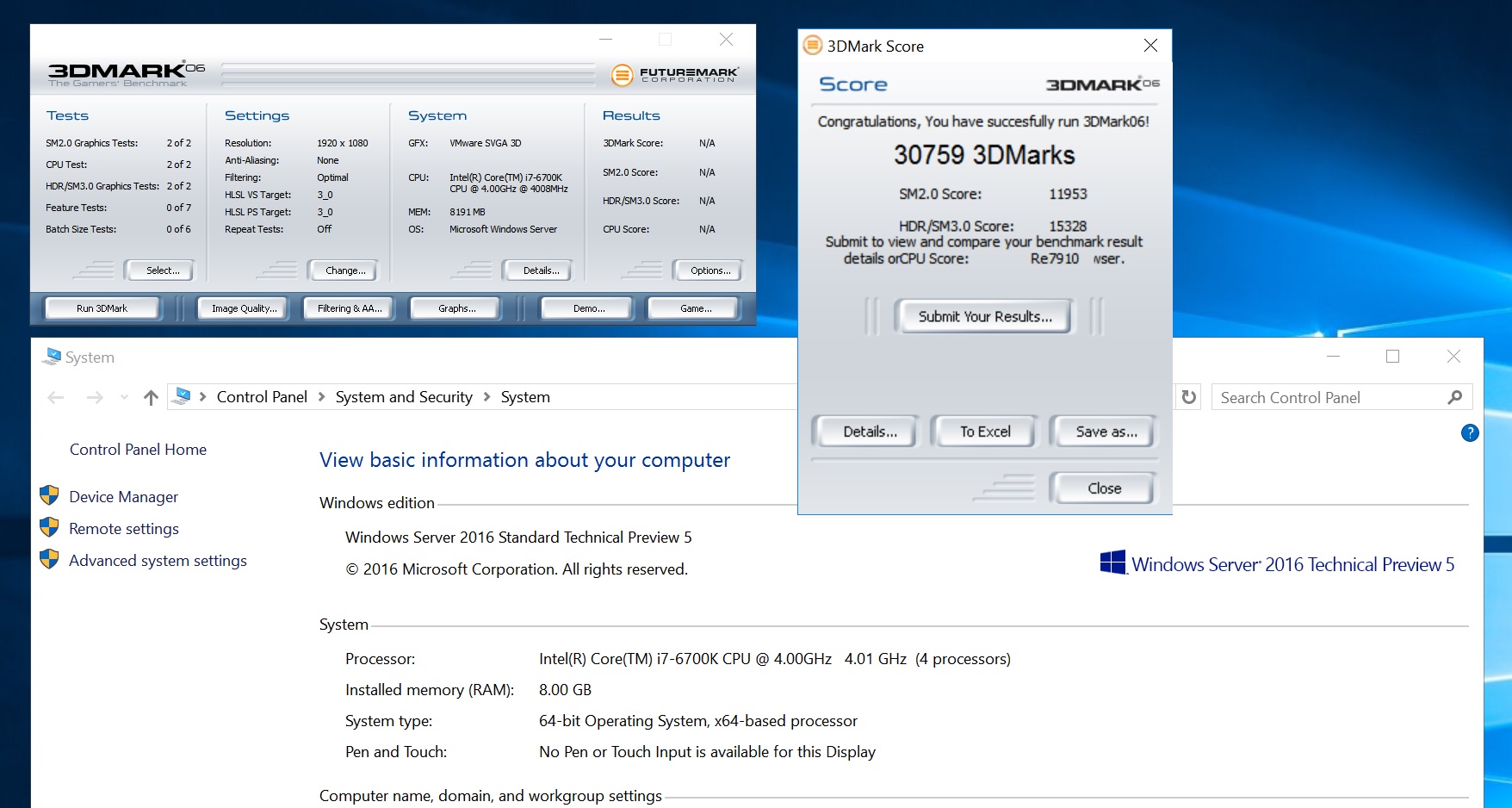Image resolution: width=1512 pixels, height=808 pixels.
Task: Click the Futuremark logo icon in 3DMark06
Action: [x=622, y=75]
